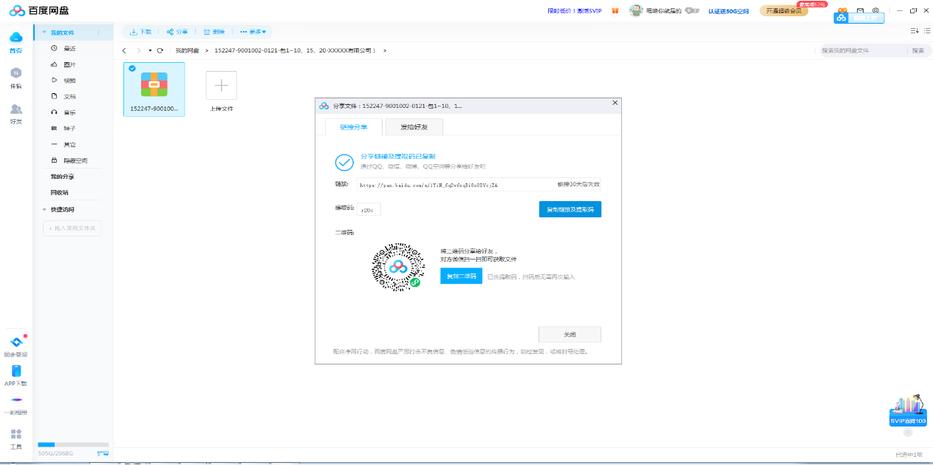The height and width of the screenshot is (465, 933).
Task: Open Recycle Bin in sidebar
Action: [60, 193]
